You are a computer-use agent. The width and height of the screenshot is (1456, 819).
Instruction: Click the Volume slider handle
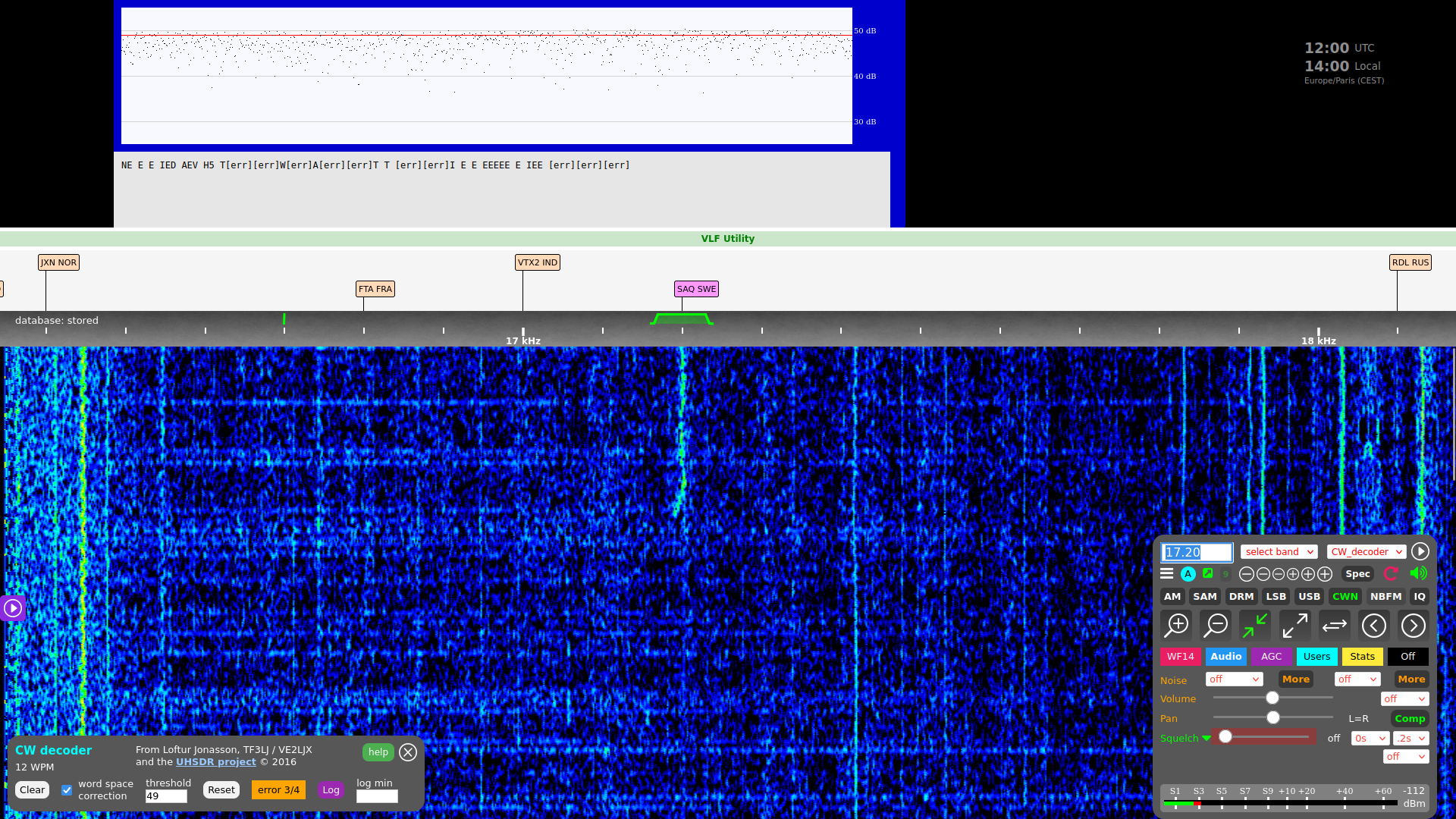(x=1272, y=698)
